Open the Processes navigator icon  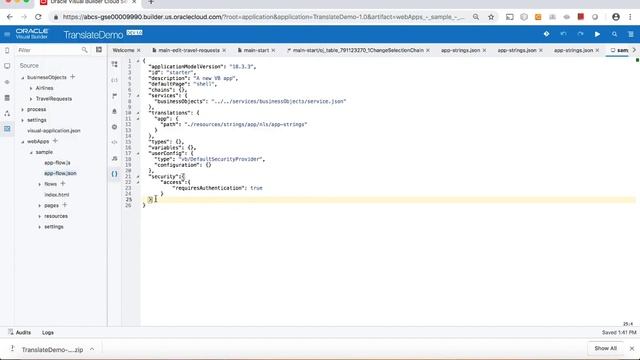(x=7, y=113)
